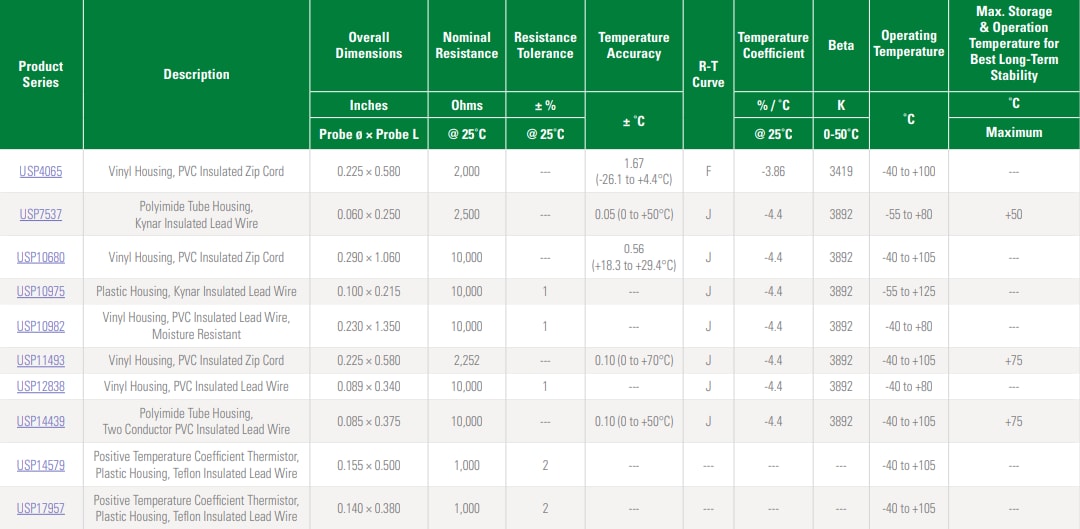Click the R-T Curve column header

click(708, 74)
